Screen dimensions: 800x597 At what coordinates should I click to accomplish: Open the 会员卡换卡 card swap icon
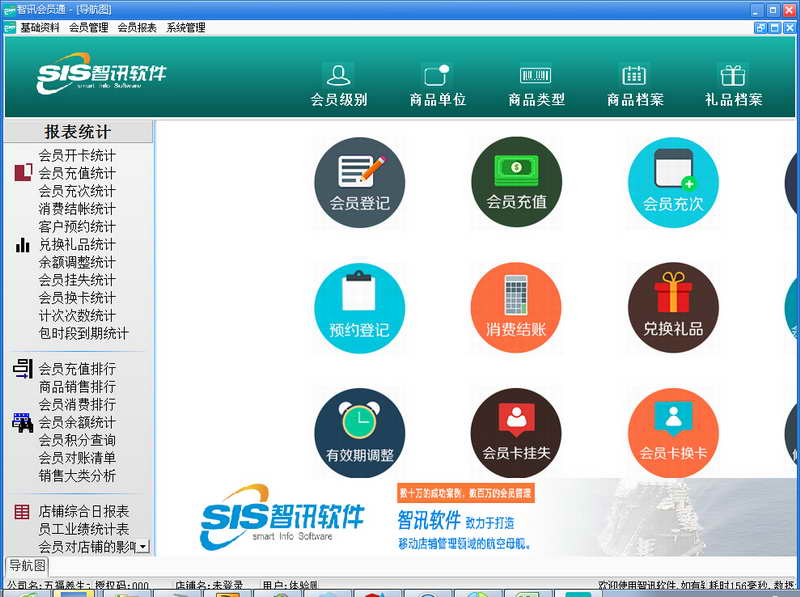click(x=673, y=434)
